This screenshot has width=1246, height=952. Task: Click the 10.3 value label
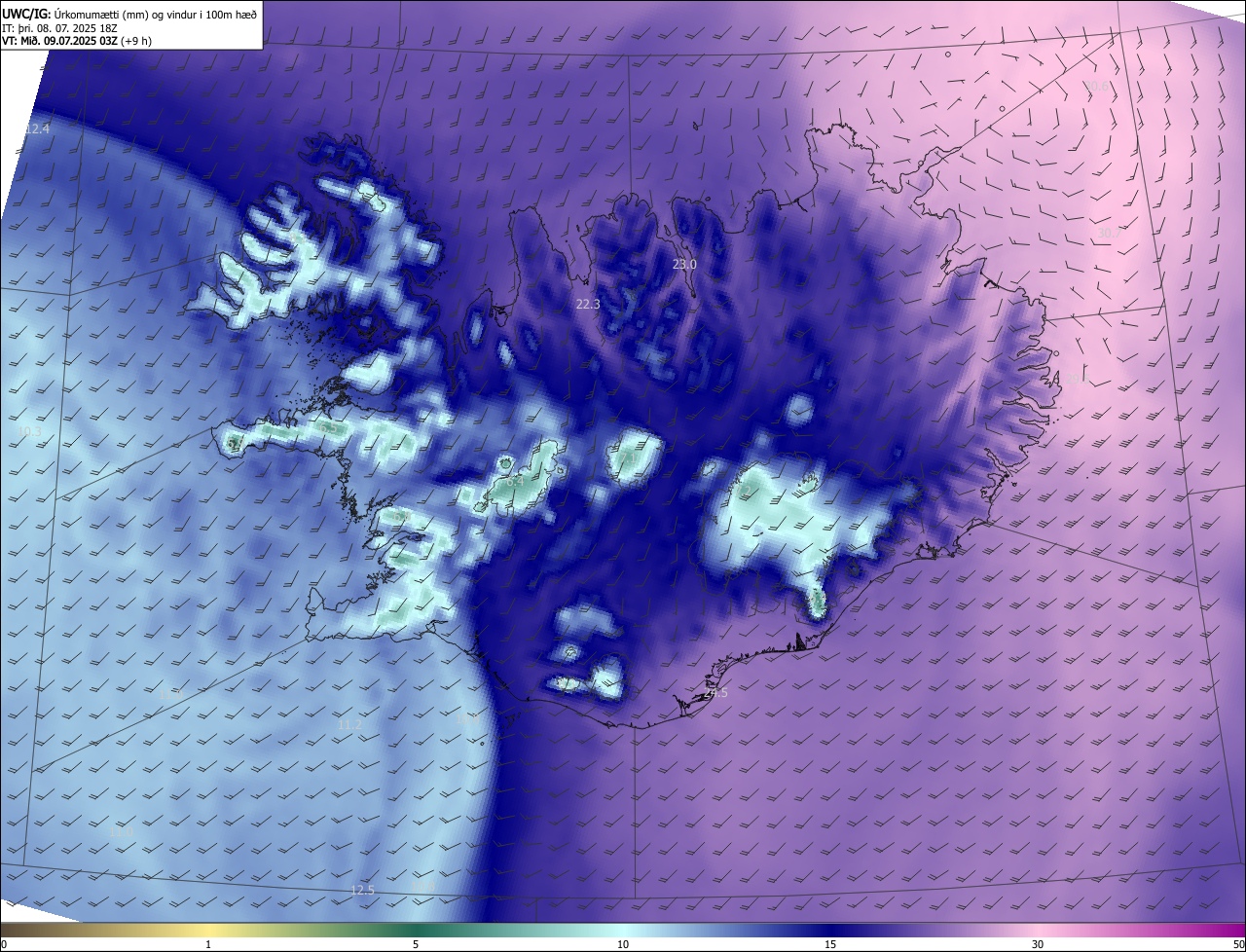pos(30,431)
